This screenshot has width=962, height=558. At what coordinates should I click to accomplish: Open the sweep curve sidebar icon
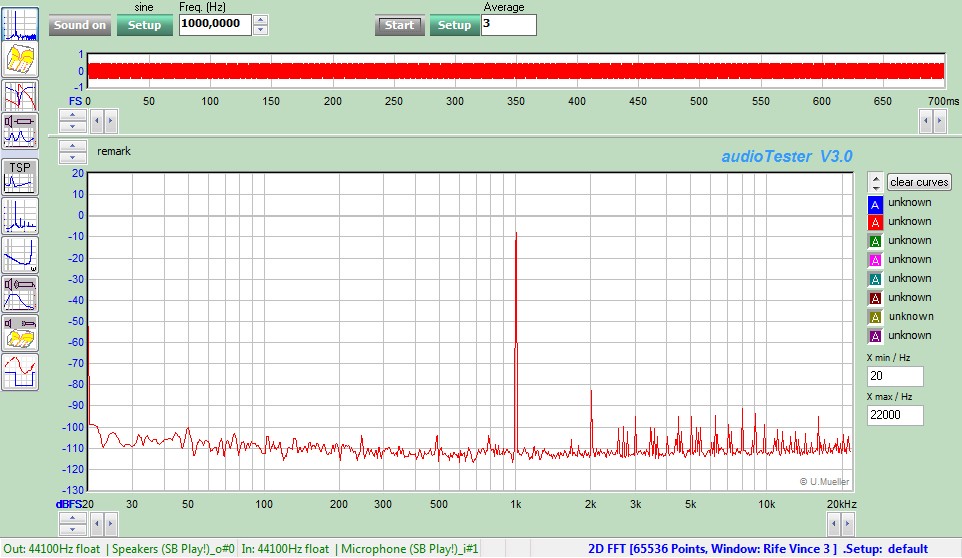tap(20, 255)
